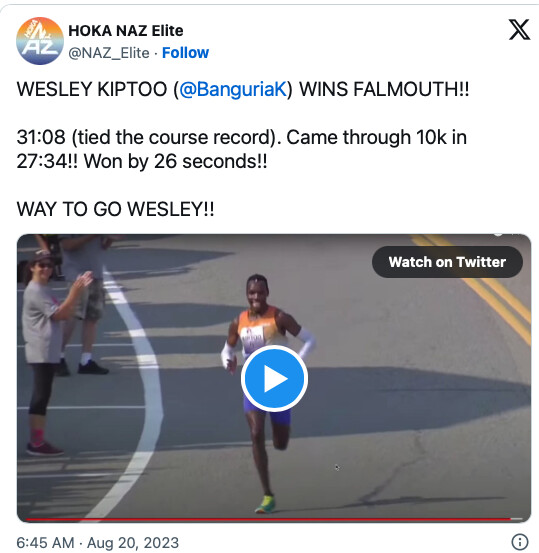Click the red video progress bar

point(268,519)
